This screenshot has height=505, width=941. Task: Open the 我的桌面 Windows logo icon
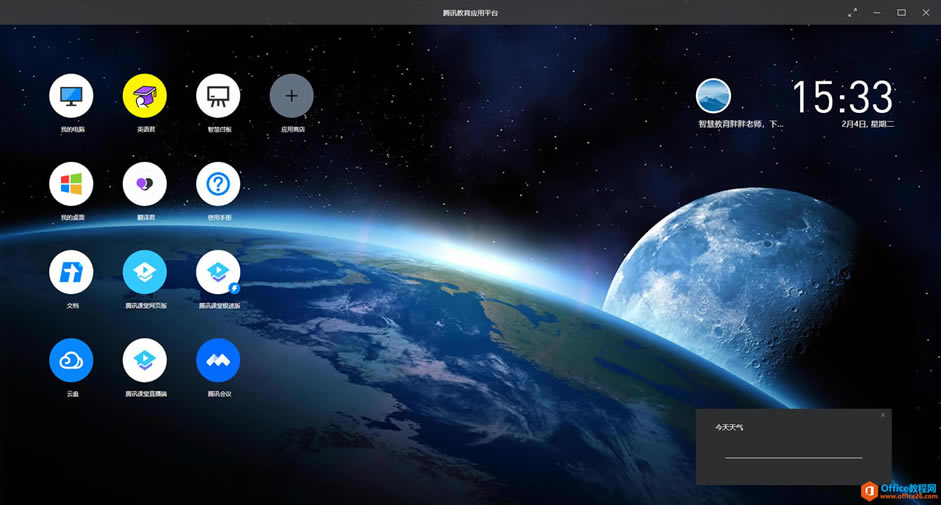tap(71, 184)
